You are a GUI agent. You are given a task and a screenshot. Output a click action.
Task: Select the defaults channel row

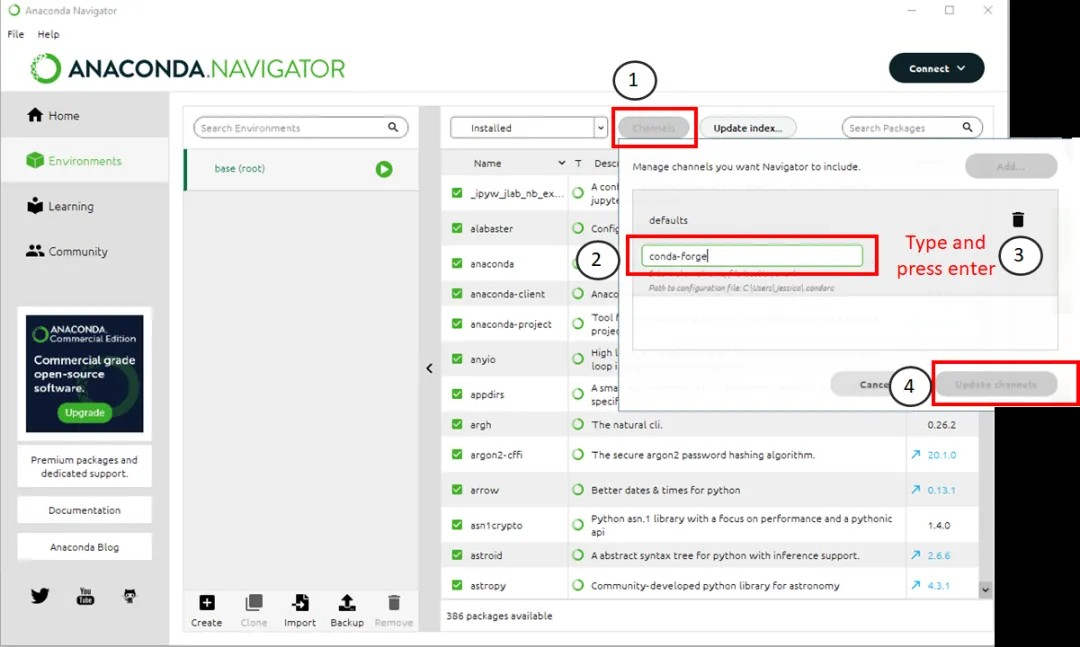coord(845,220)
